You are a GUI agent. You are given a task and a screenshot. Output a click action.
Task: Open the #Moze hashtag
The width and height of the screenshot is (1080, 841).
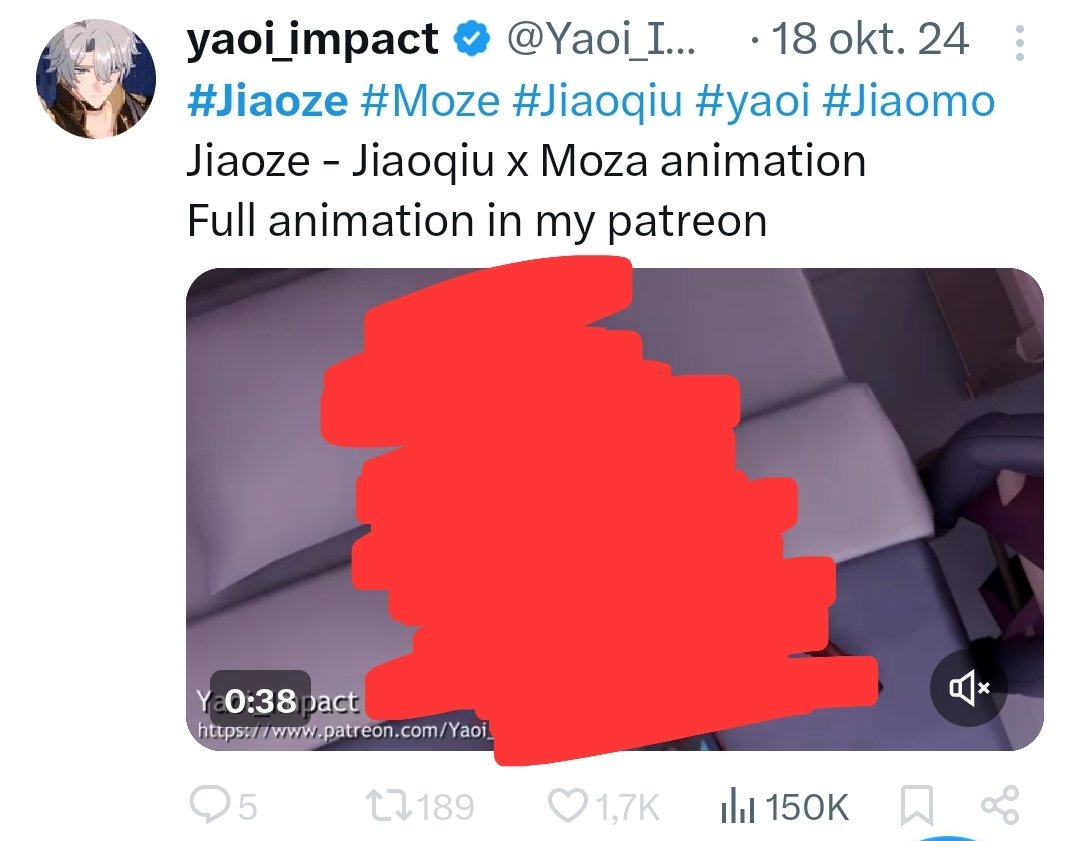(x=430, y=101)
